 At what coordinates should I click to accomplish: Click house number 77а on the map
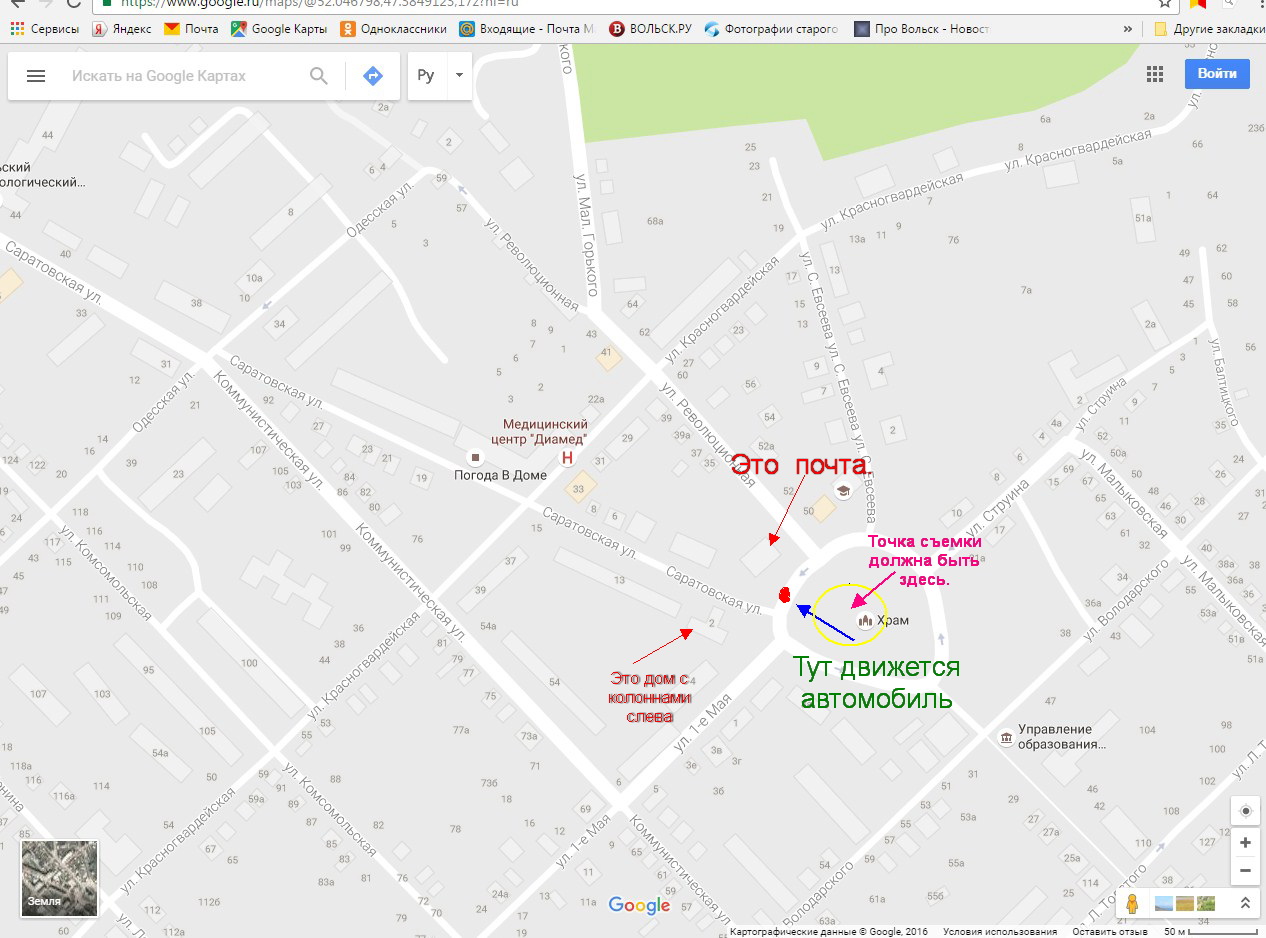[x=460, y=730]
